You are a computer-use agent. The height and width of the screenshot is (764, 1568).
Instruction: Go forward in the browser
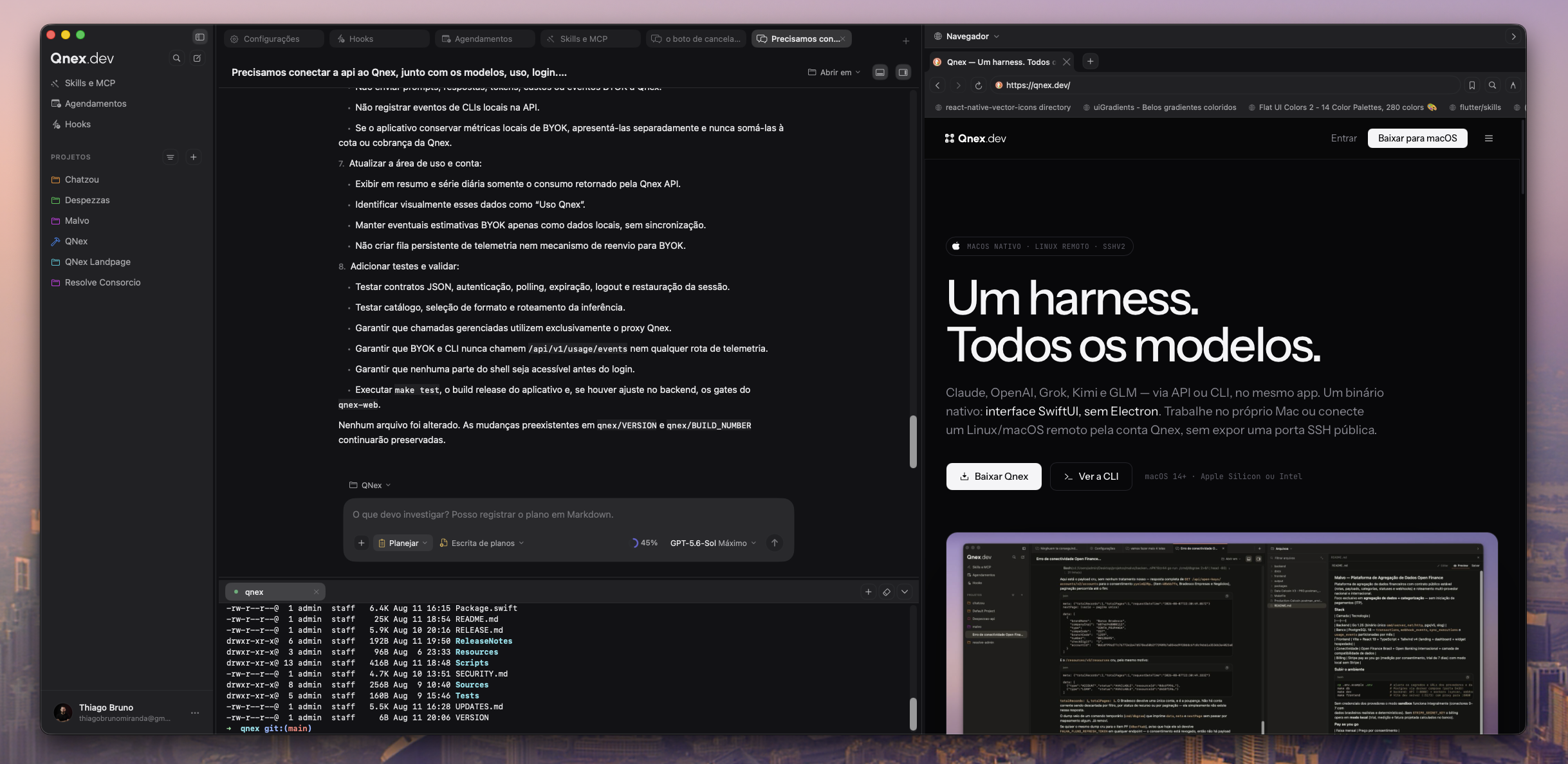coord(958,85)
